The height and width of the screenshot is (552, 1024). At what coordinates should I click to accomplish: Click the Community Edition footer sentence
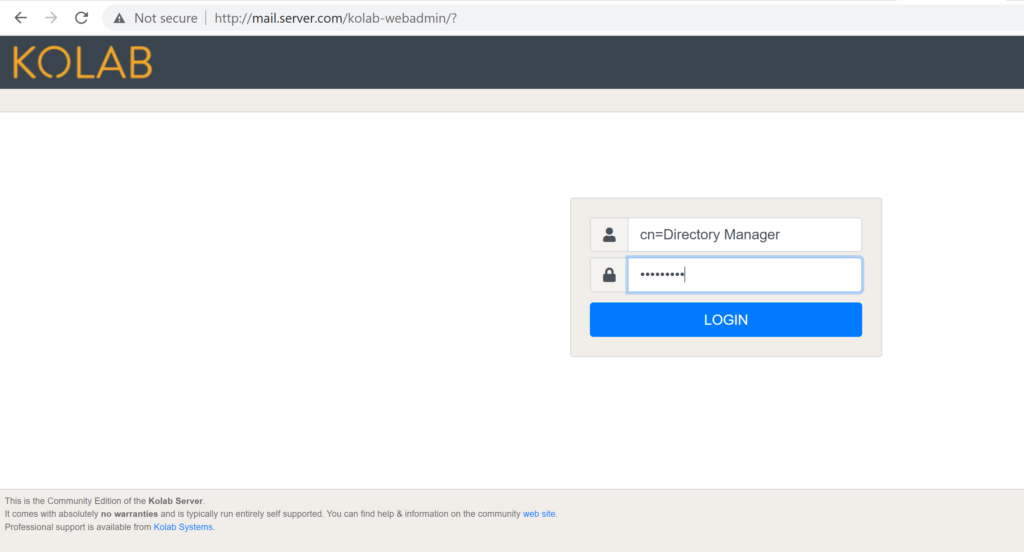pyautogui.click(x=104, y=501)
